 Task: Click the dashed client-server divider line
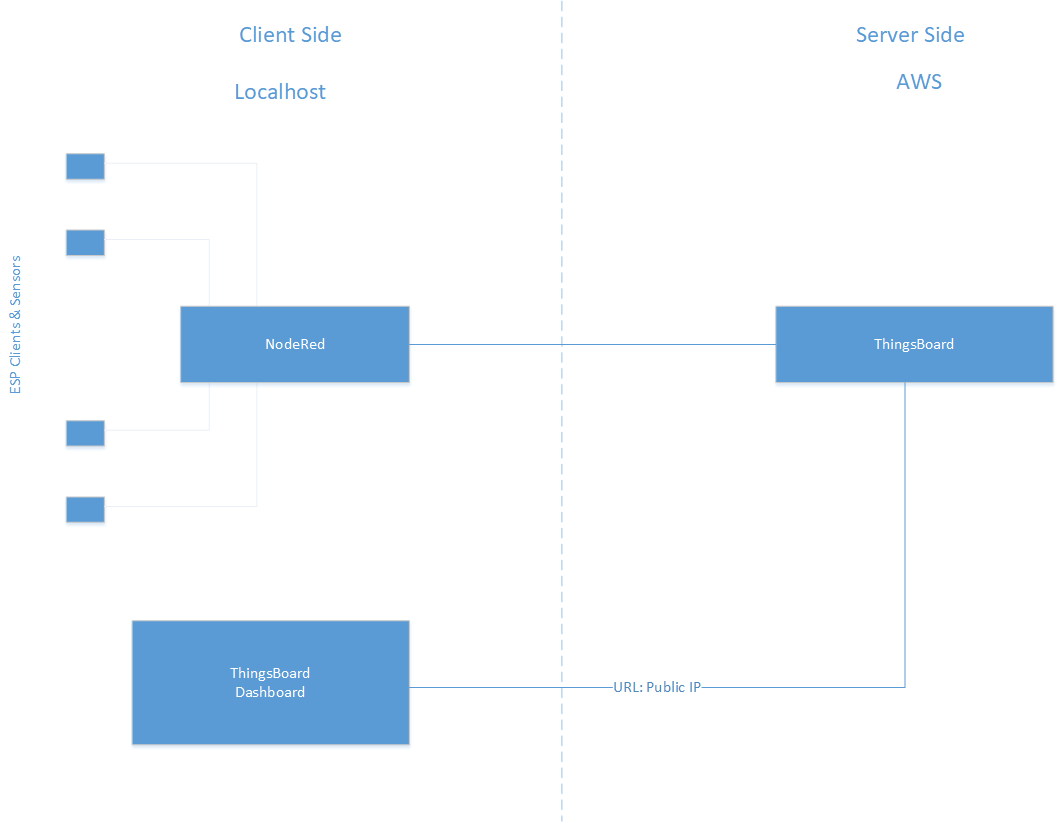tap(561, 411)
